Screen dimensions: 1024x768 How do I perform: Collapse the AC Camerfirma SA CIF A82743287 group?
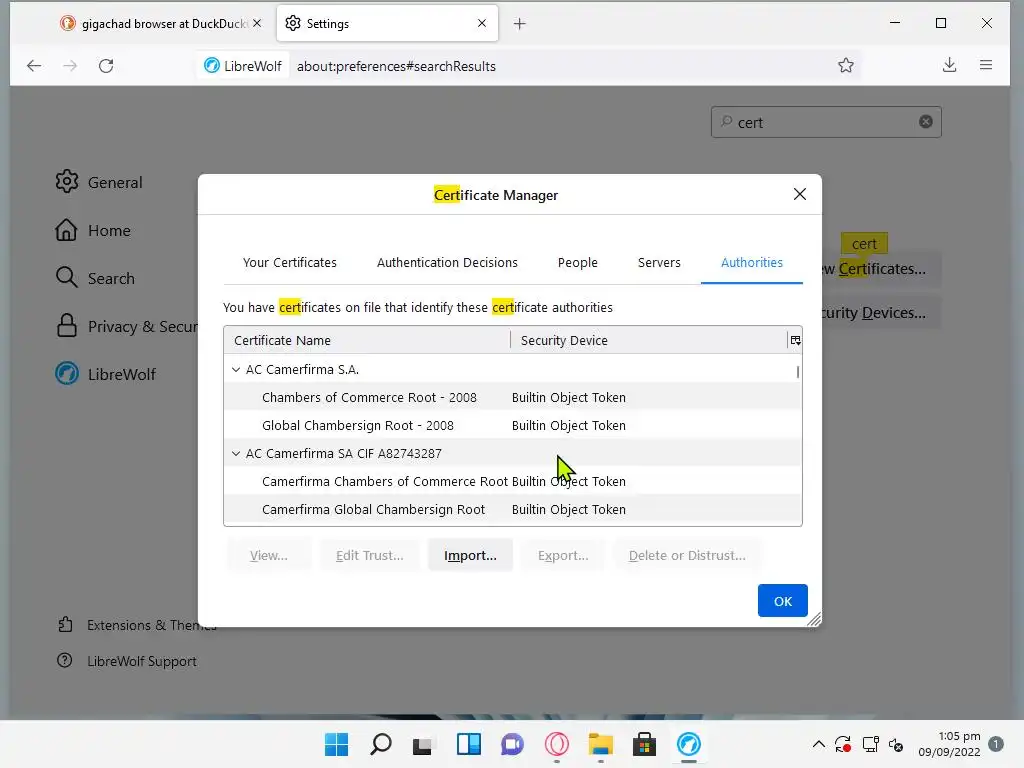(236, 453)
